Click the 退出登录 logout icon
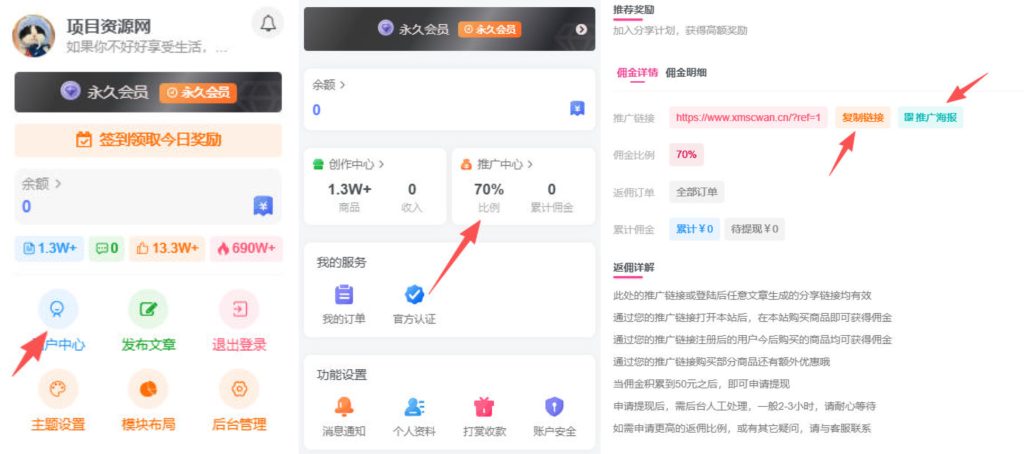 [x=239, y=308]
